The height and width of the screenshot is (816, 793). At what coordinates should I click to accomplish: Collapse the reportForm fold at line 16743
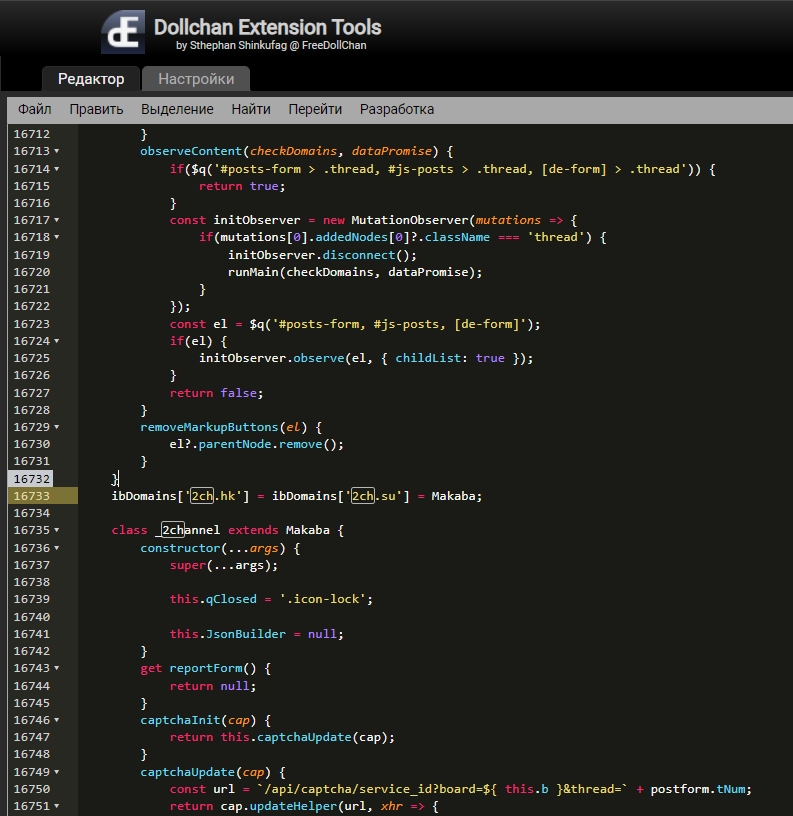(57, 668)
